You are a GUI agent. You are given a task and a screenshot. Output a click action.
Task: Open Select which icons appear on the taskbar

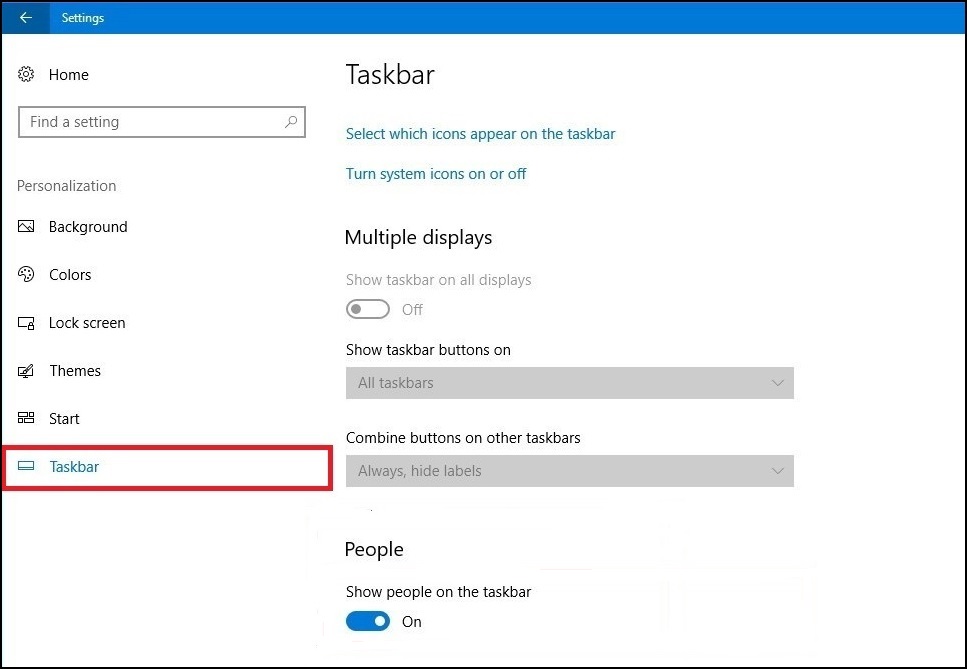[x=480, y=134]
